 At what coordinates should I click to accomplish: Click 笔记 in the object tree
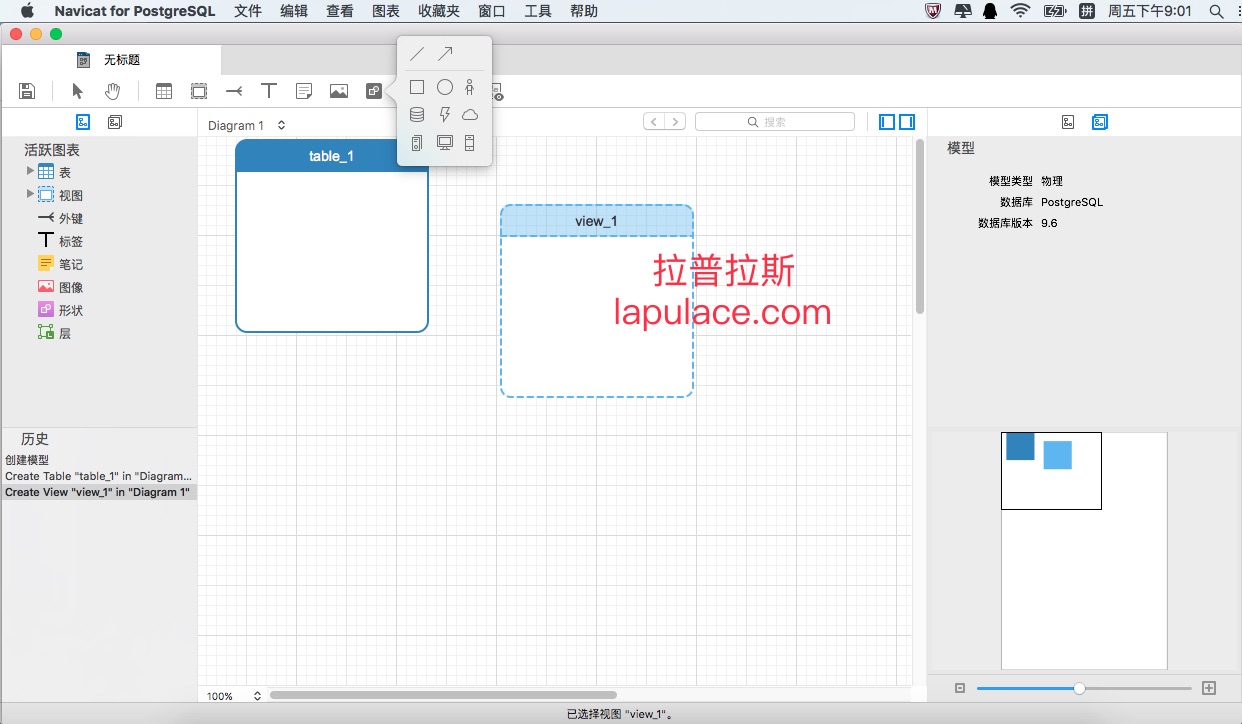pyautogui.click(x=71, y=264)
